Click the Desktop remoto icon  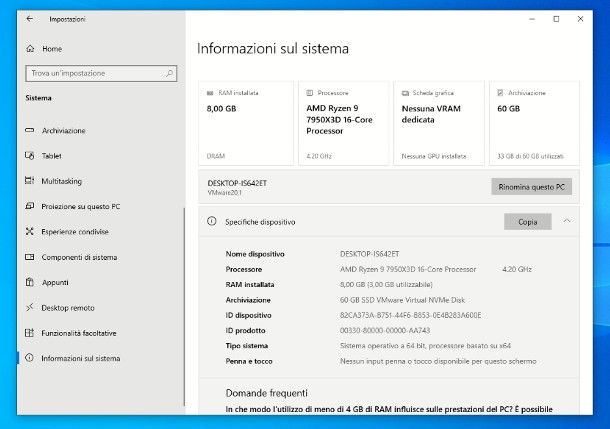(x=30, y=308)
